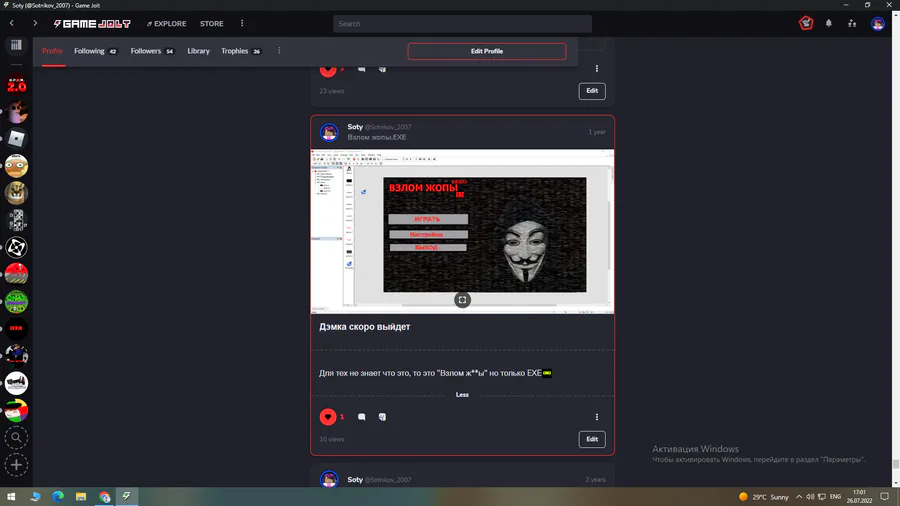Open the user avatar account menu
Screen dimensions: 900x506
click(x=878, y=24)
